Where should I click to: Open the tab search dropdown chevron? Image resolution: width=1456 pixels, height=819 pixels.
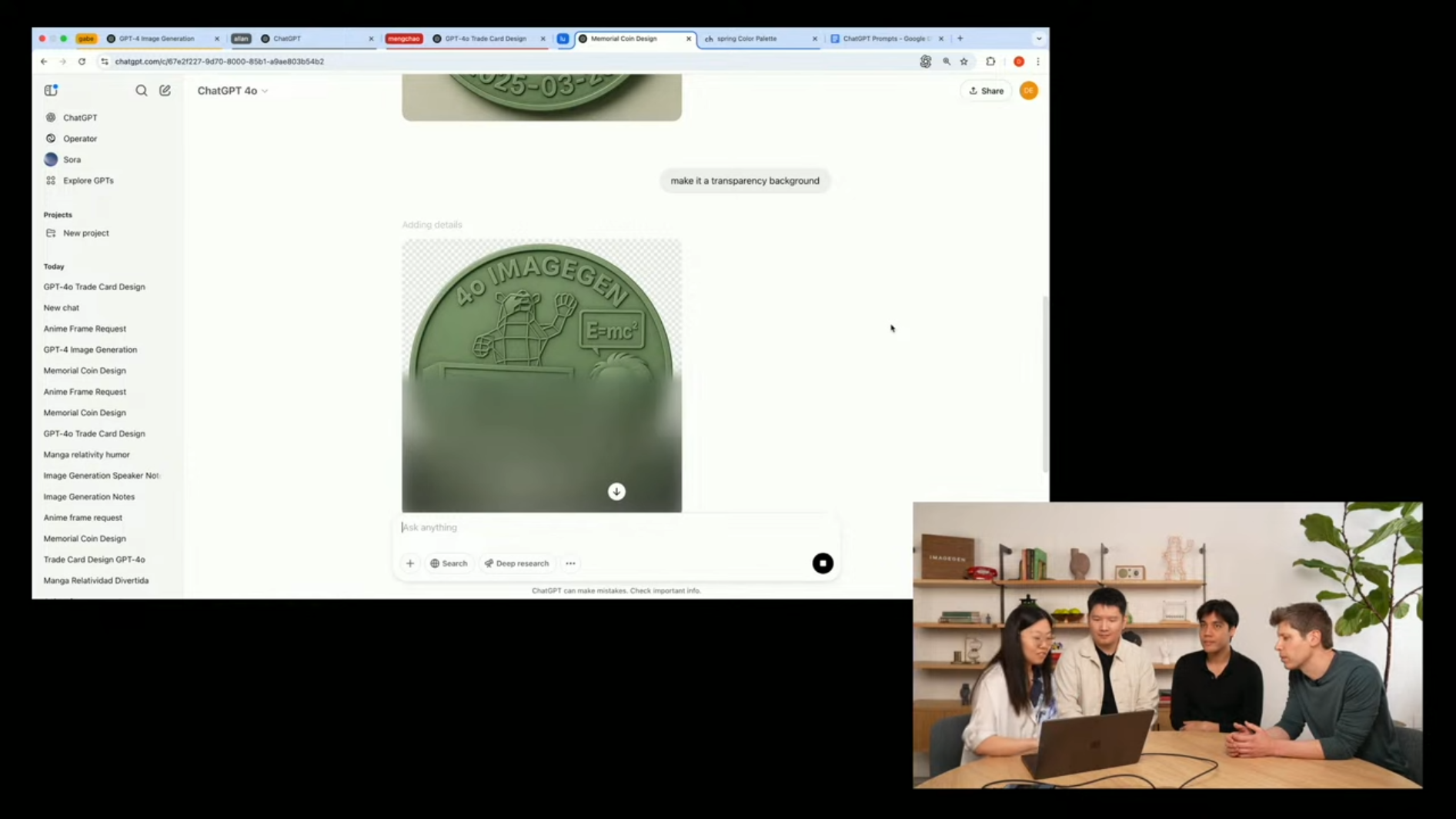coord(1038,38)
